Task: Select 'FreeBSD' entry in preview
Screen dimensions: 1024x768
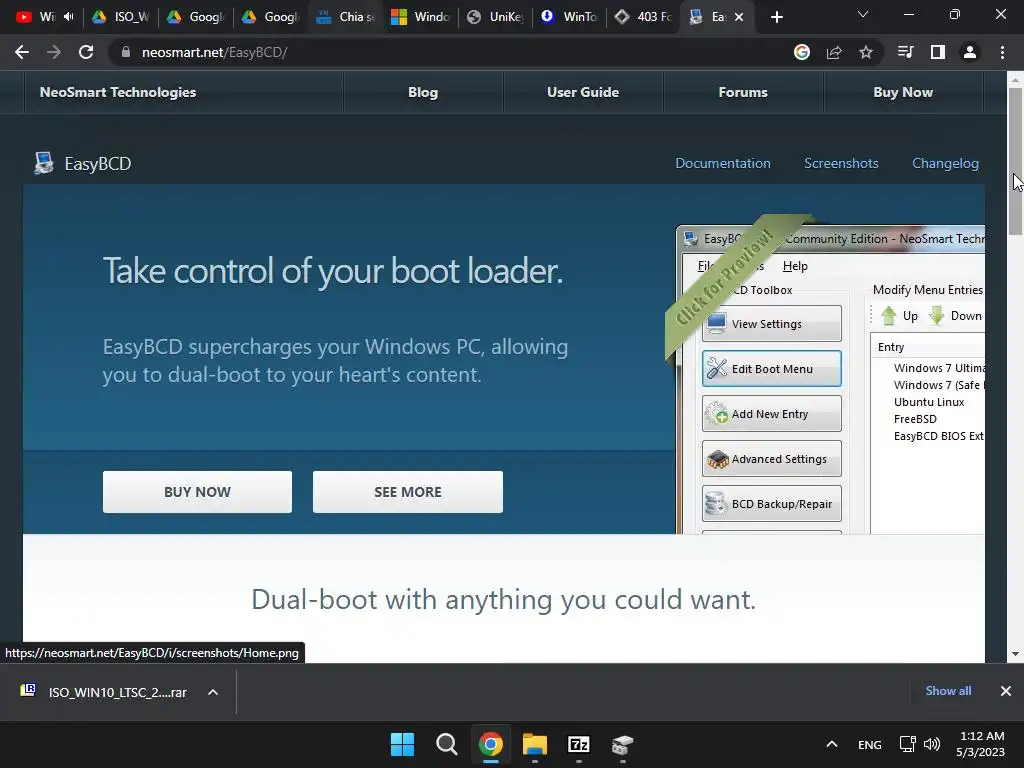Action: tap(915, 419)
